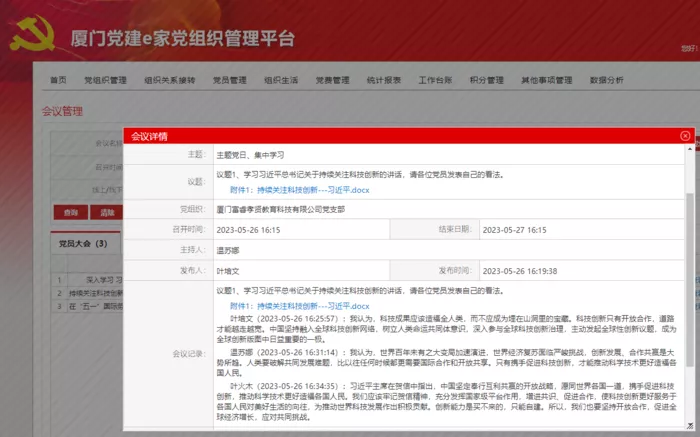This screenshot has height=437, width=700.
Task: Open the 组织生活 menu
Action: (281, 80)
